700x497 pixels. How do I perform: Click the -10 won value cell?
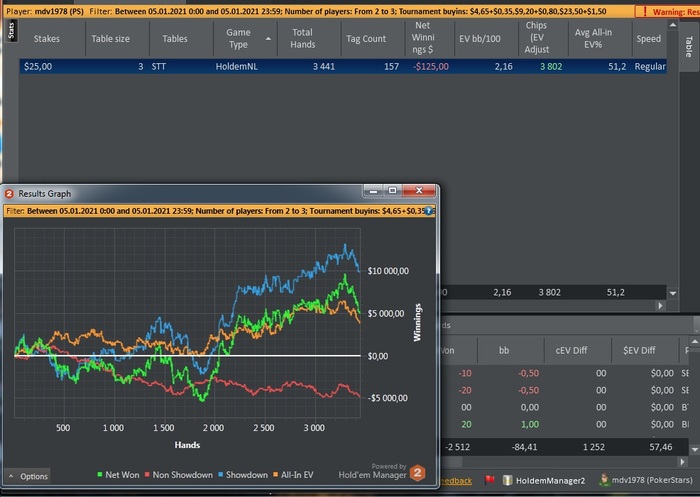pyautogui.click(x=465, y=373)
